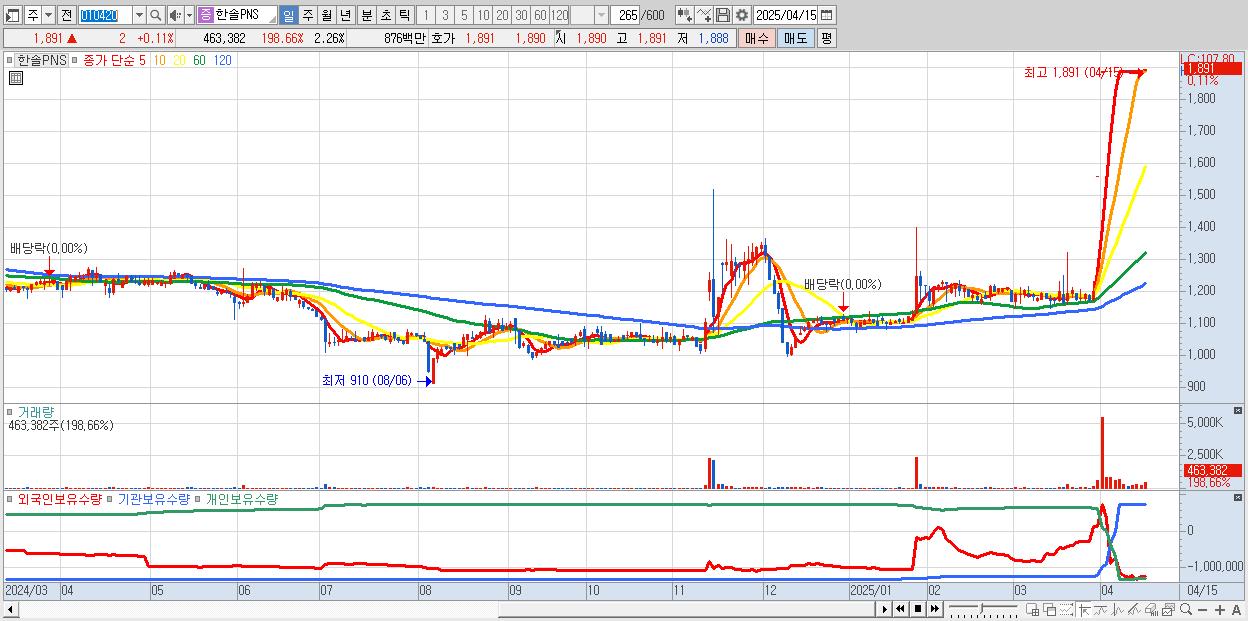This screenshot has width=1248, height=621.
Task: Zoom in chart with plus icon
Action: point(1220,609)
